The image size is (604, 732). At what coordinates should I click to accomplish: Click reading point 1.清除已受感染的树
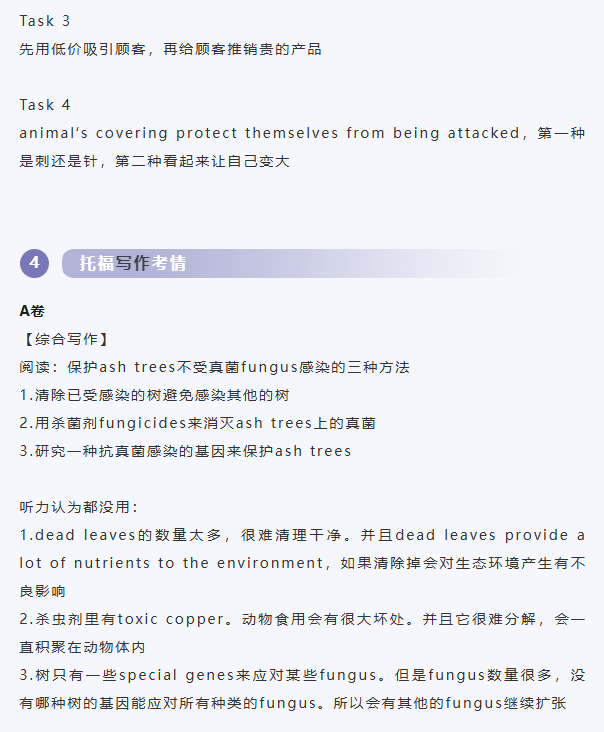(155, 395)
